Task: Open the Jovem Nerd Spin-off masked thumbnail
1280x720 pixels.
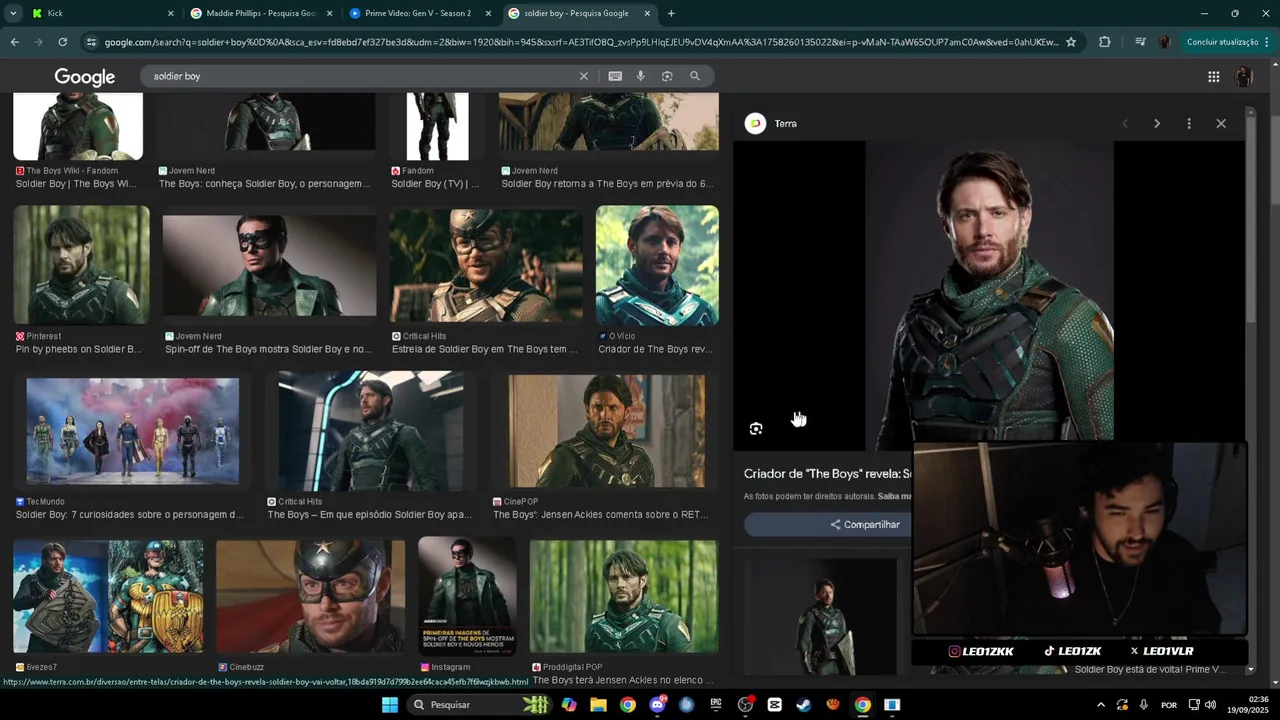Action: [x=270, y=264]
